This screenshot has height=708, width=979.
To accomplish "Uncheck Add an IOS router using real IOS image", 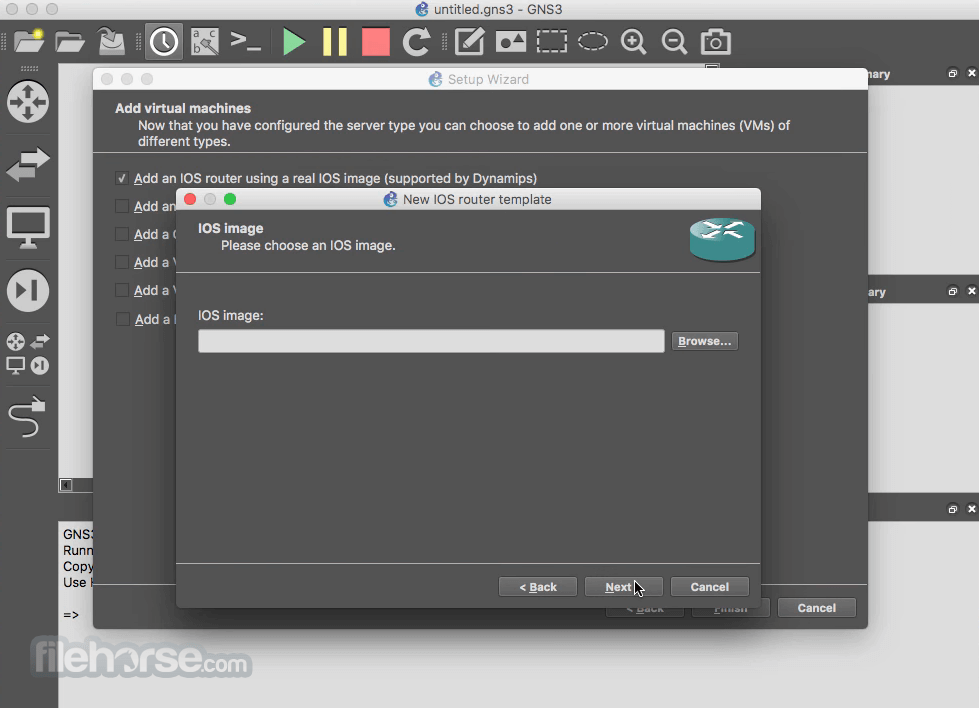I will pos(122,179).
